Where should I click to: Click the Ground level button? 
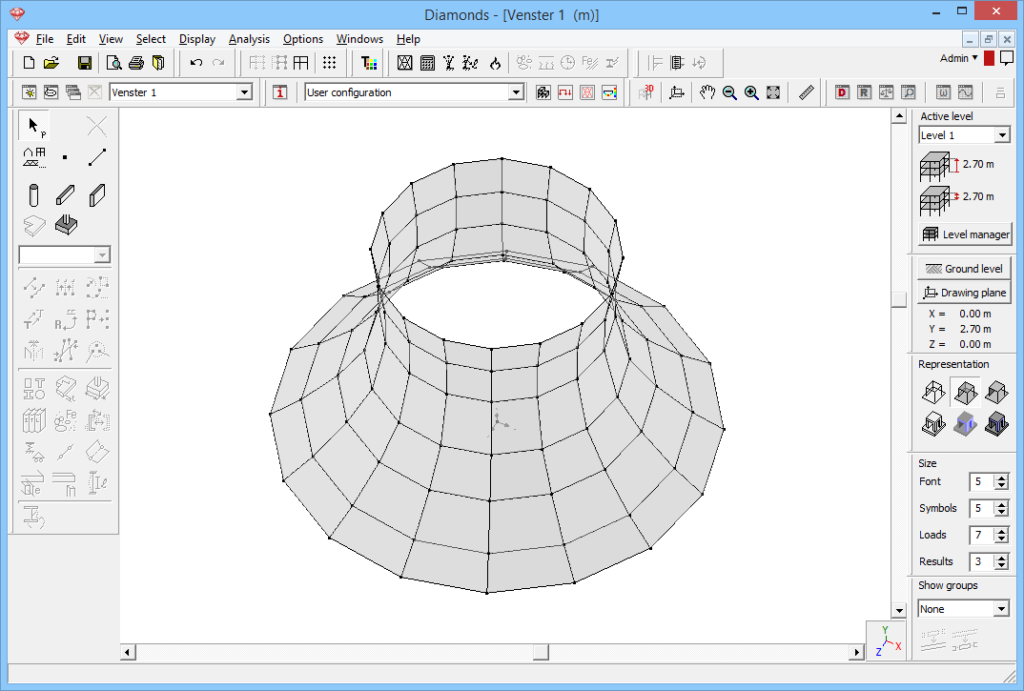964,268
